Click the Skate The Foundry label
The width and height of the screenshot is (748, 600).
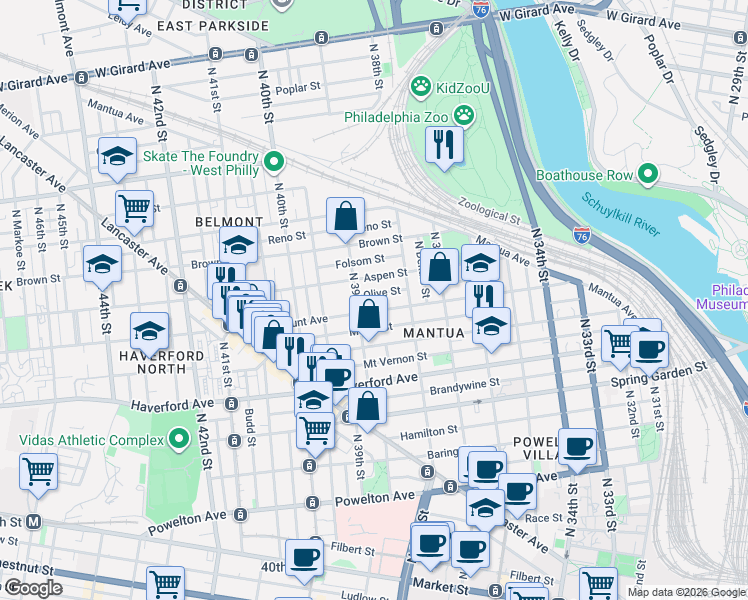201,163
